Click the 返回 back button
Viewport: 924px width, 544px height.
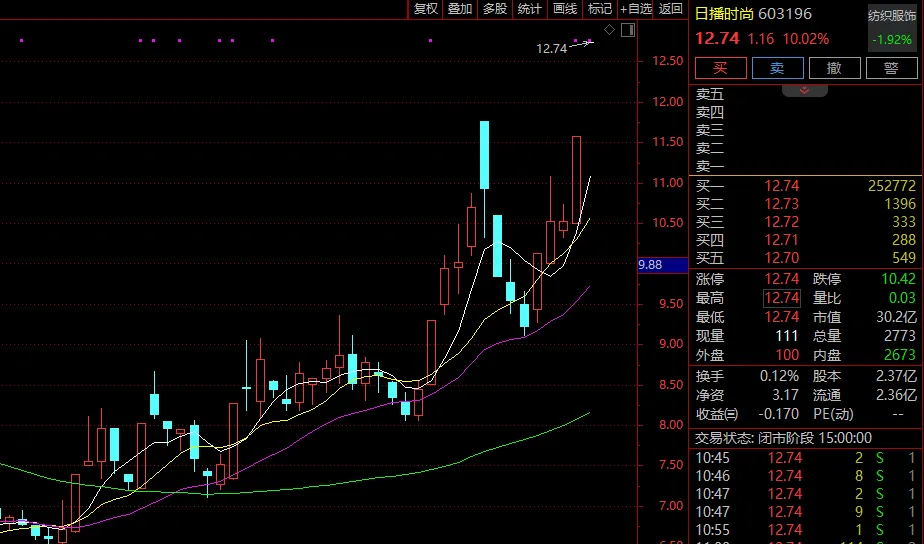[671, 9]
